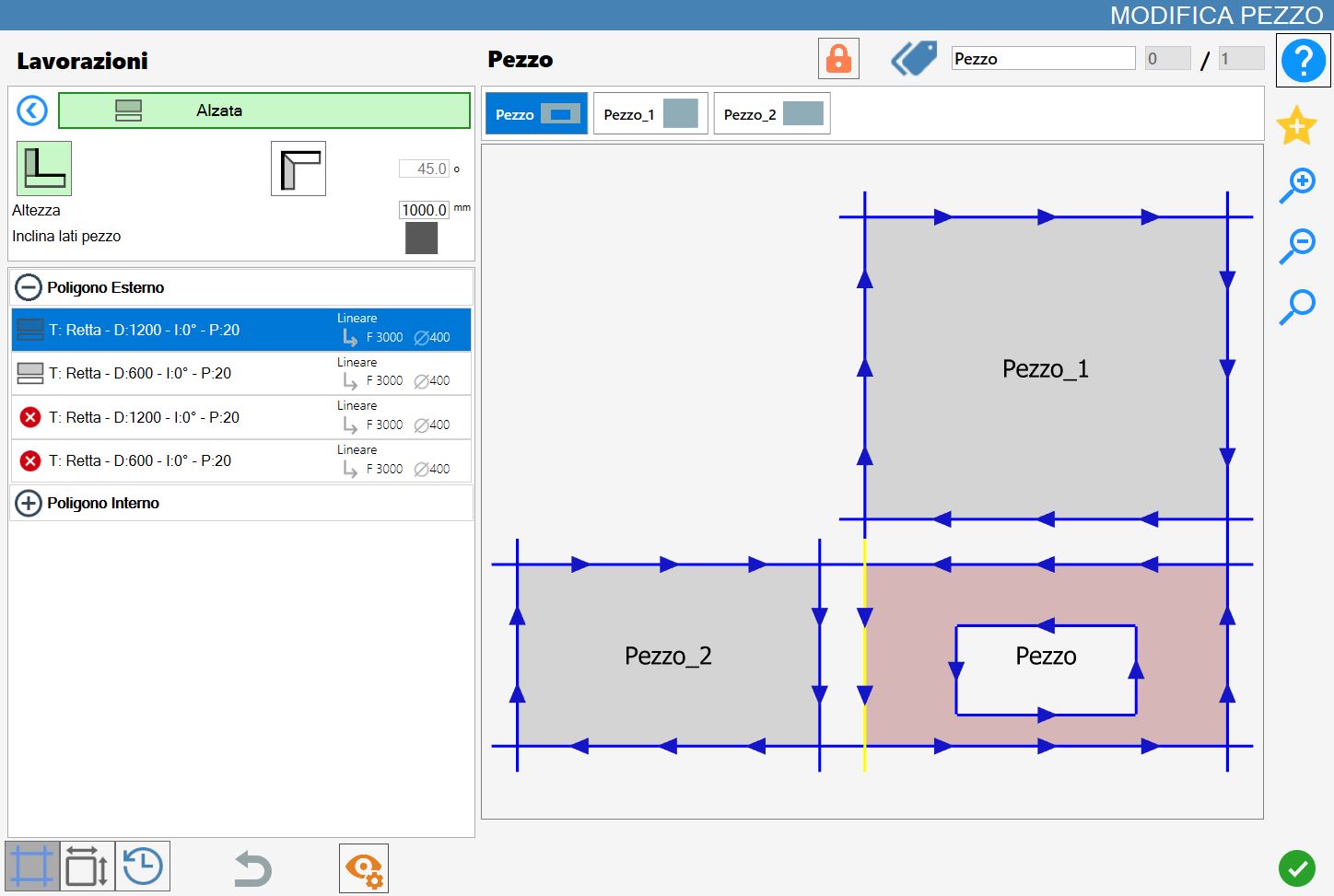Click the zoom-fit magnifier icon
1334x896 pixels.
click(x=1297, y=308)
